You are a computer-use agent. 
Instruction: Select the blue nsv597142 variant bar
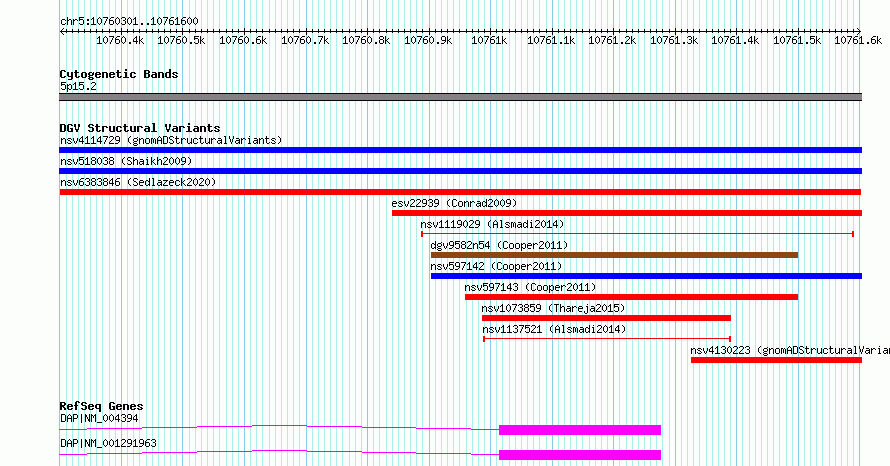(x=646, y=276)
